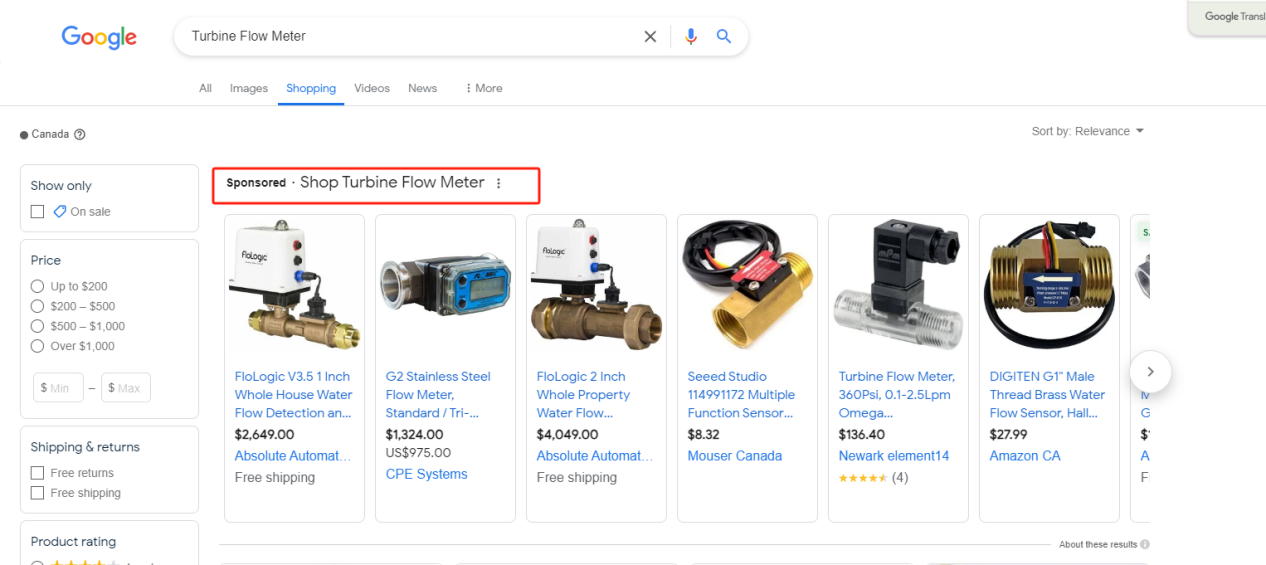Viewport: 1266px width, 565px height.
Task: Click the Min price input field
Action: [x=58, y=388]
